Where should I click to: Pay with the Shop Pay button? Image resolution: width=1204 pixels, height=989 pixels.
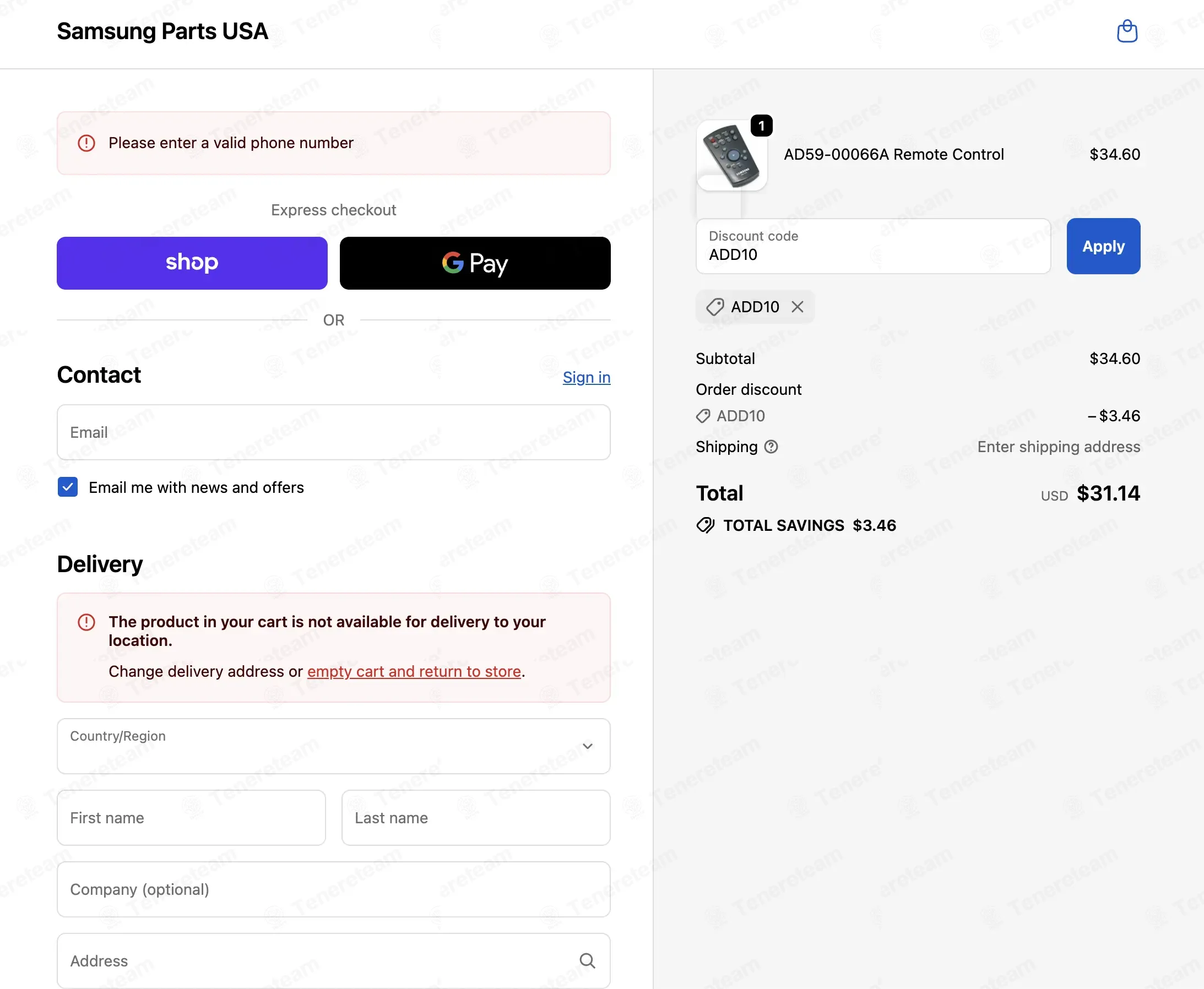point(192,263)
